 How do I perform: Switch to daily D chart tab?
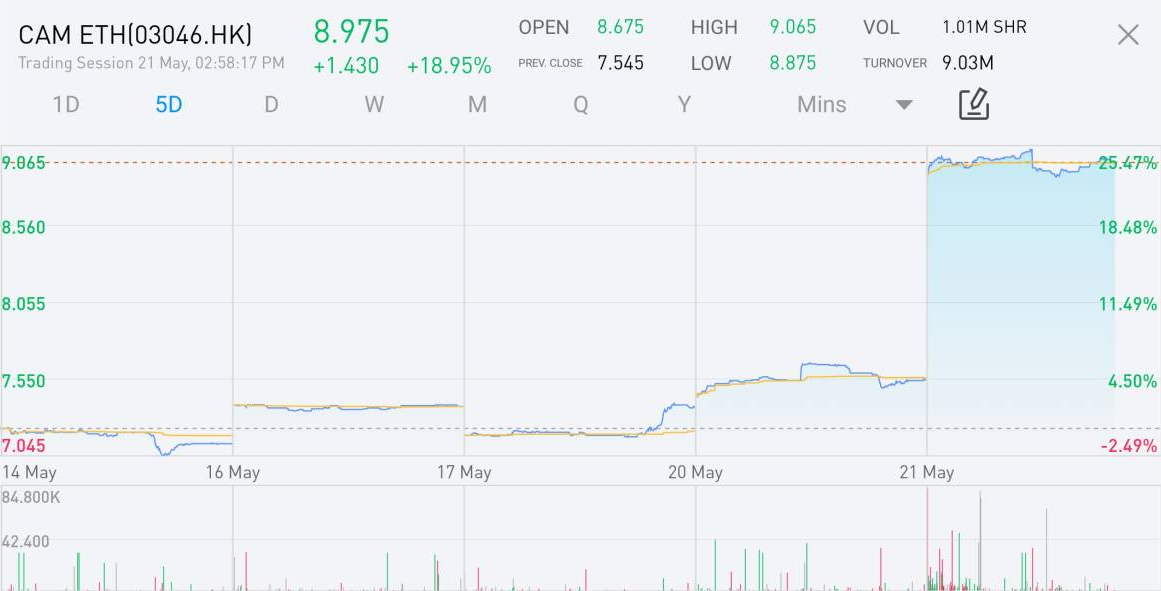tap(271, 105)
